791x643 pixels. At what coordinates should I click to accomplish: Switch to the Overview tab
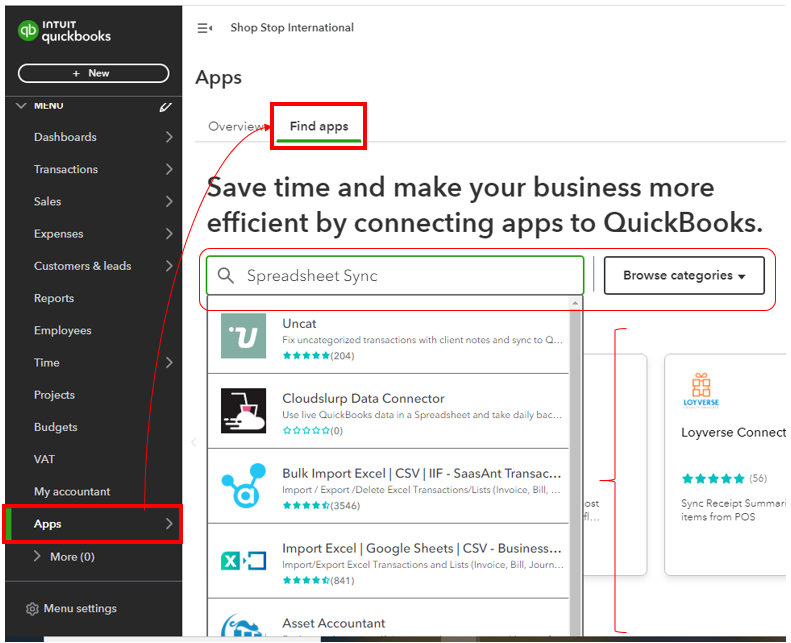click(236, 127)
